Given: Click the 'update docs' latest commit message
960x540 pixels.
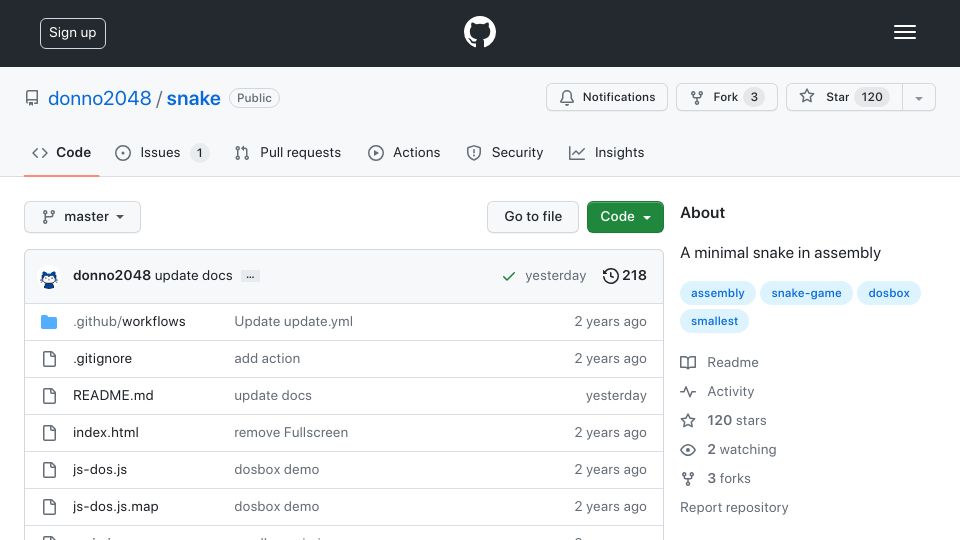Looking at the screenshot, I should [193, 276].
